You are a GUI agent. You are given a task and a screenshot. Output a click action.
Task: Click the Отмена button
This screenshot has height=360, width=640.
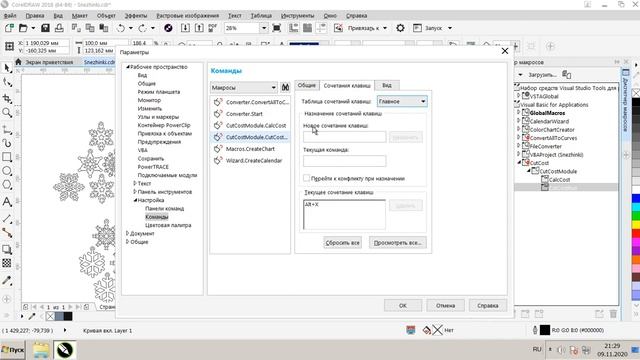point(445,305)
